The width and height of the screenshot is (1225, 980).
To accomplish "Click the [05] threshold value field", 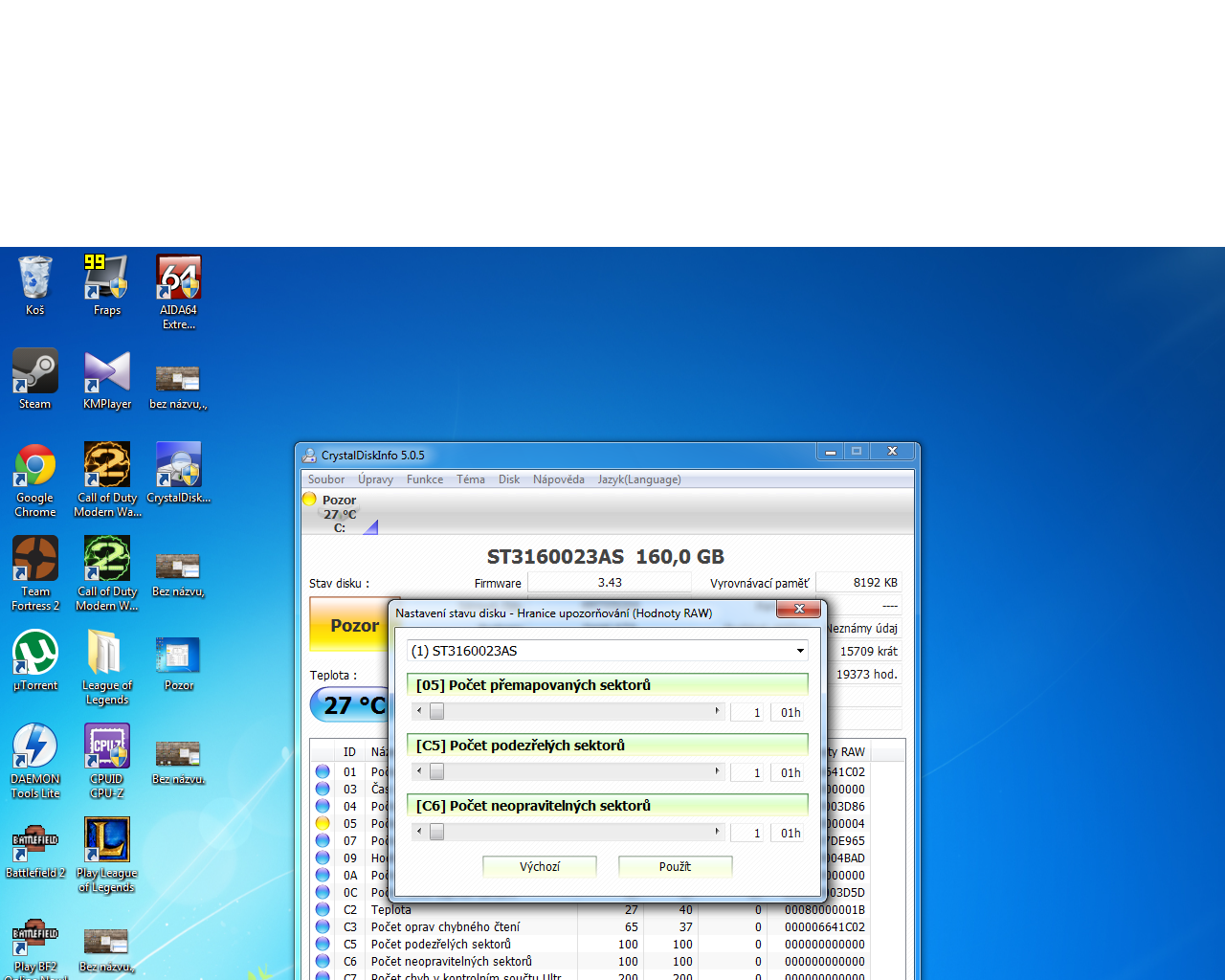I will pyautogui.click(x=746, y=712).
